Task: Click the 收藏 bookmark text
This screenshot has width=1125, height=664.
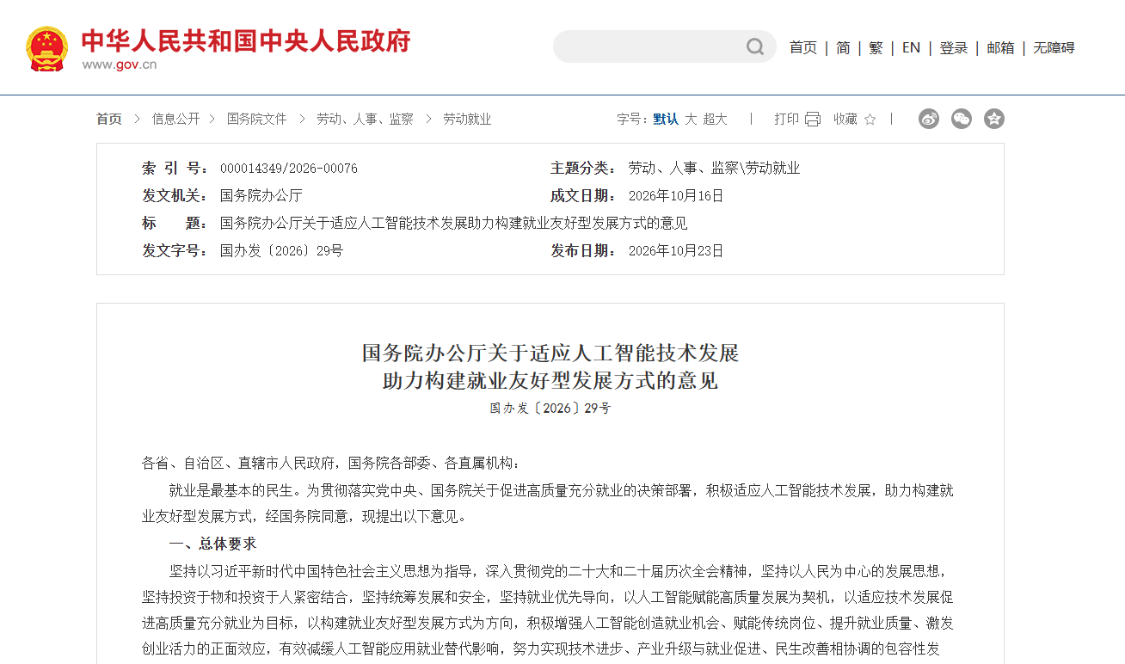Action: coord(845,119)
